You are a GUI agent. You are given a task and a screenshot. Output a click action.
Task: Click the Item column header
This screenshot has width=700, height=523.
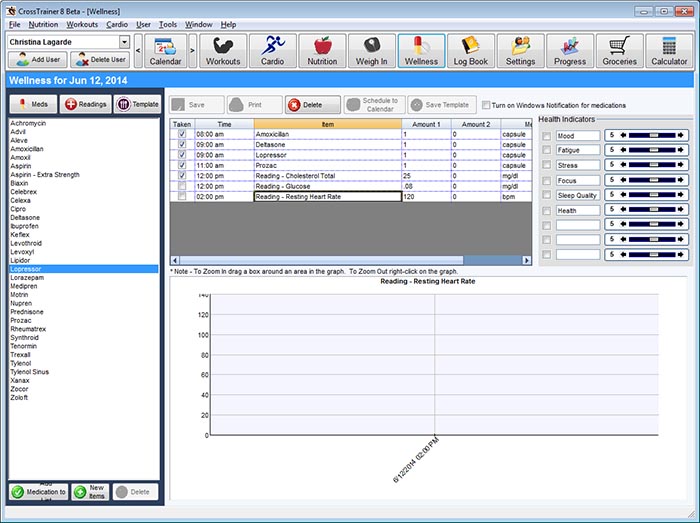pos(328,124)
